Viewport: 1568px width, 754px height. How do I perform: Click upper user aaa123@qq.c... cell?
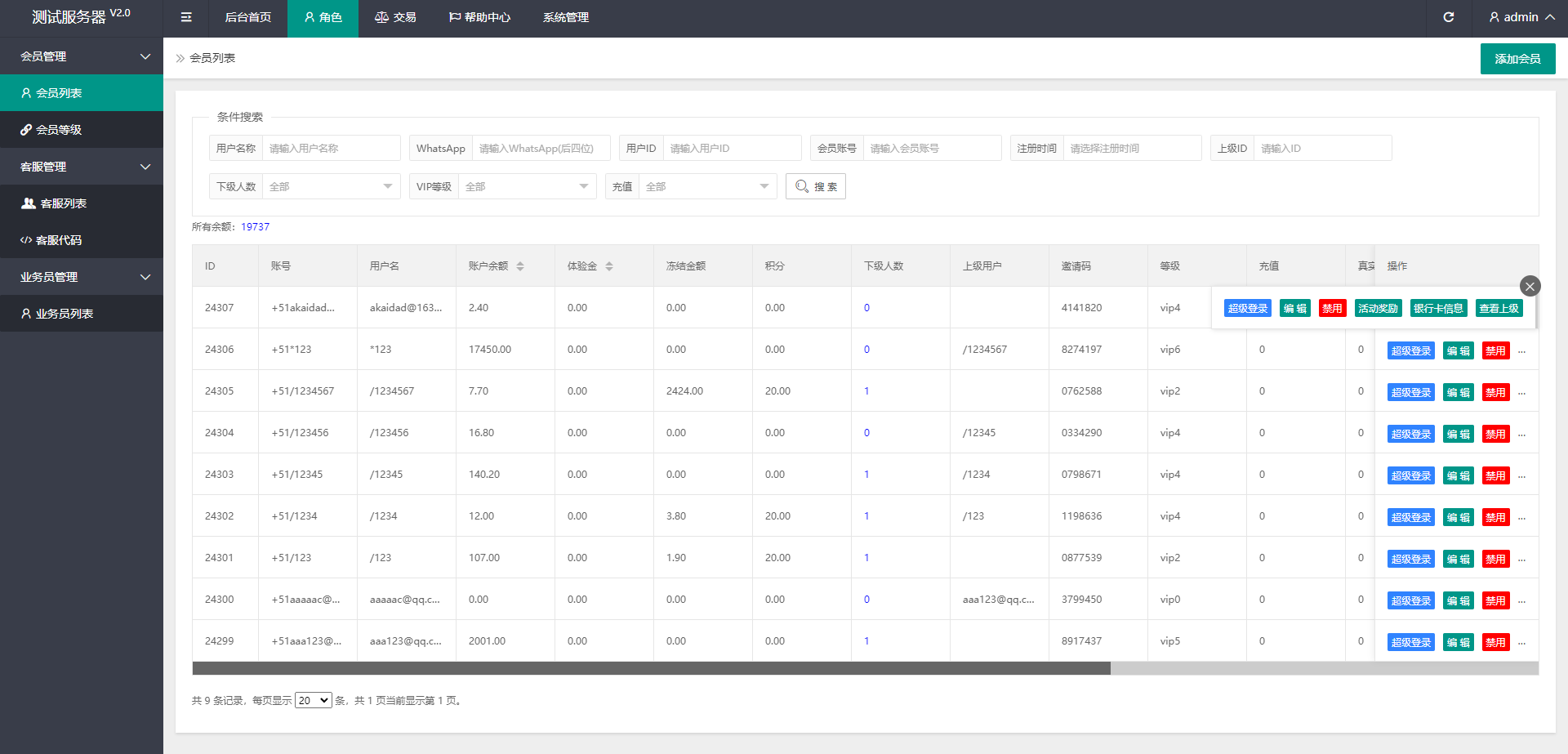click(x=998, y=600)
